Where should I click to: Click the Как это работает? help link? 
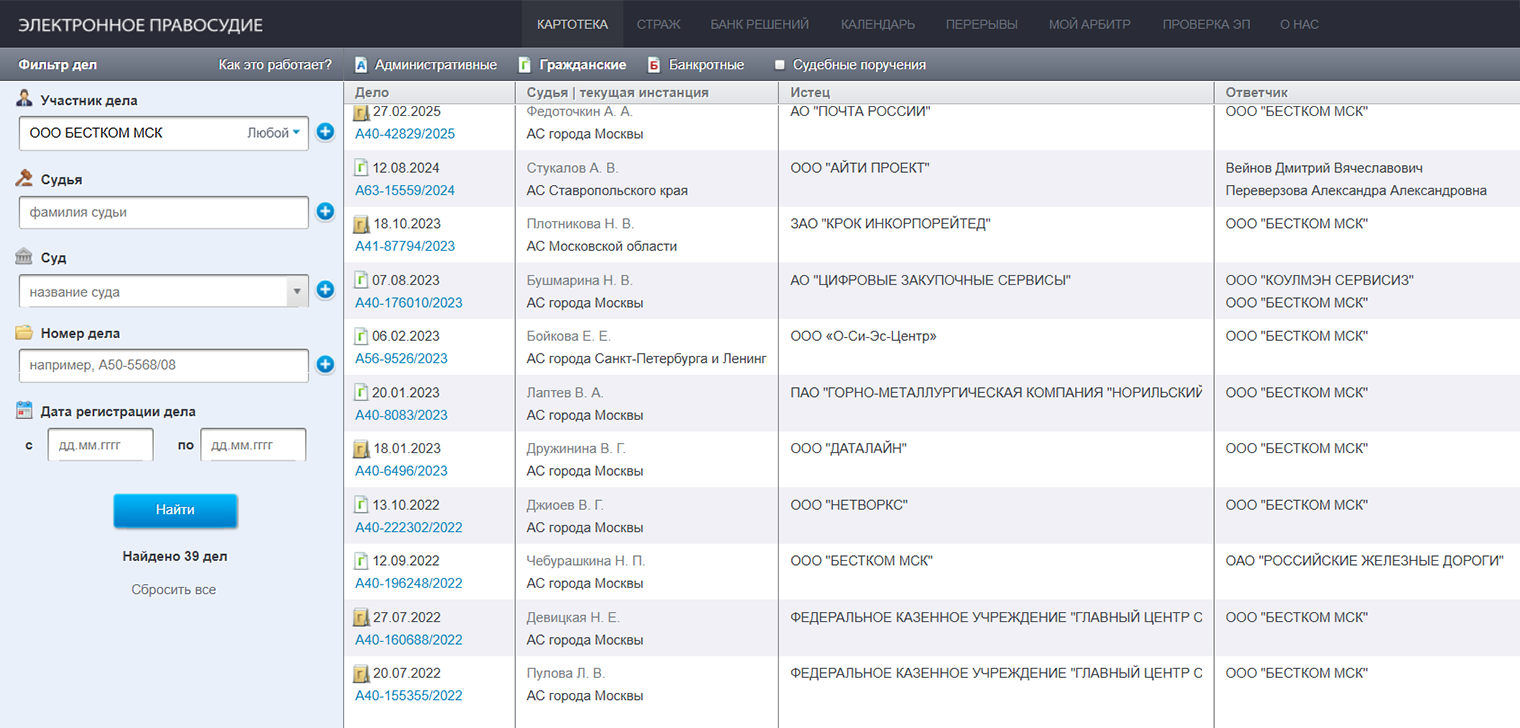click(275, 65)
